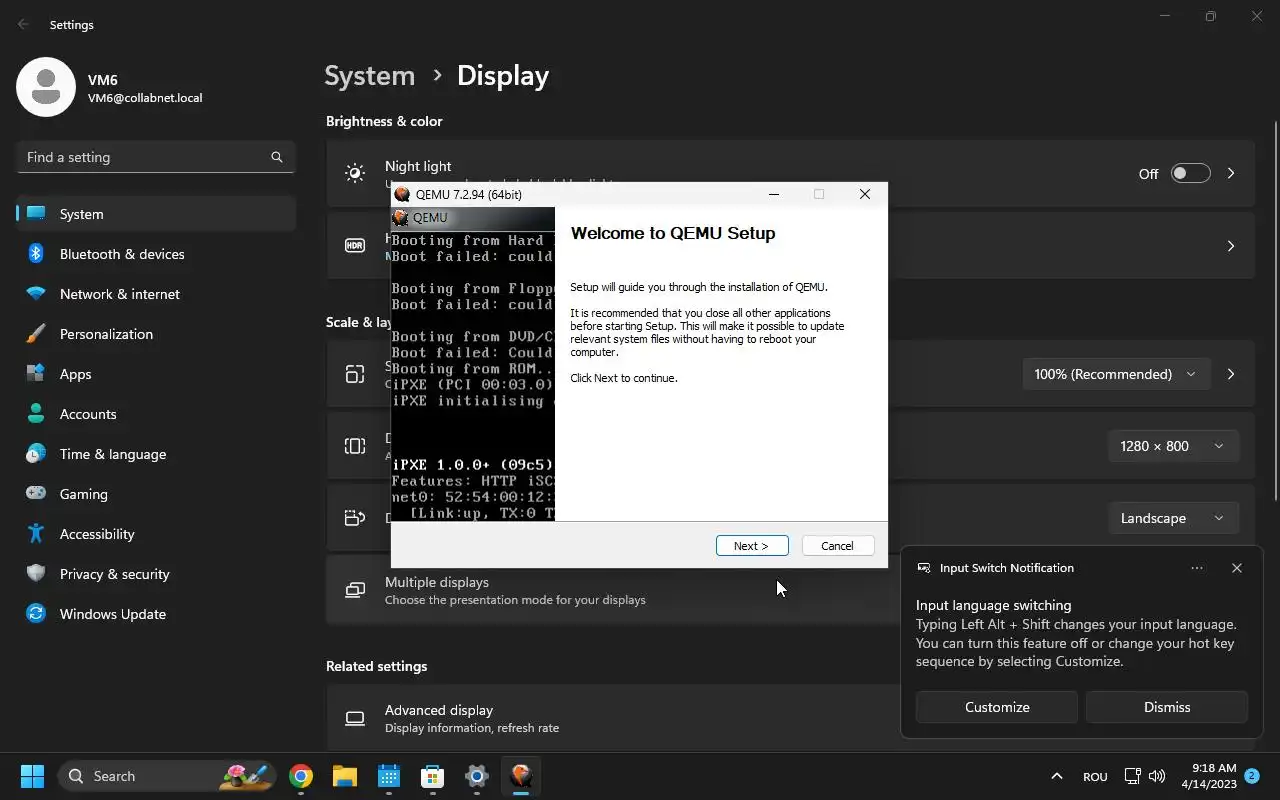Close the Input Switch Notification popup
Viewport: 1280px width, 800px height.
(x=1237, y=568)
